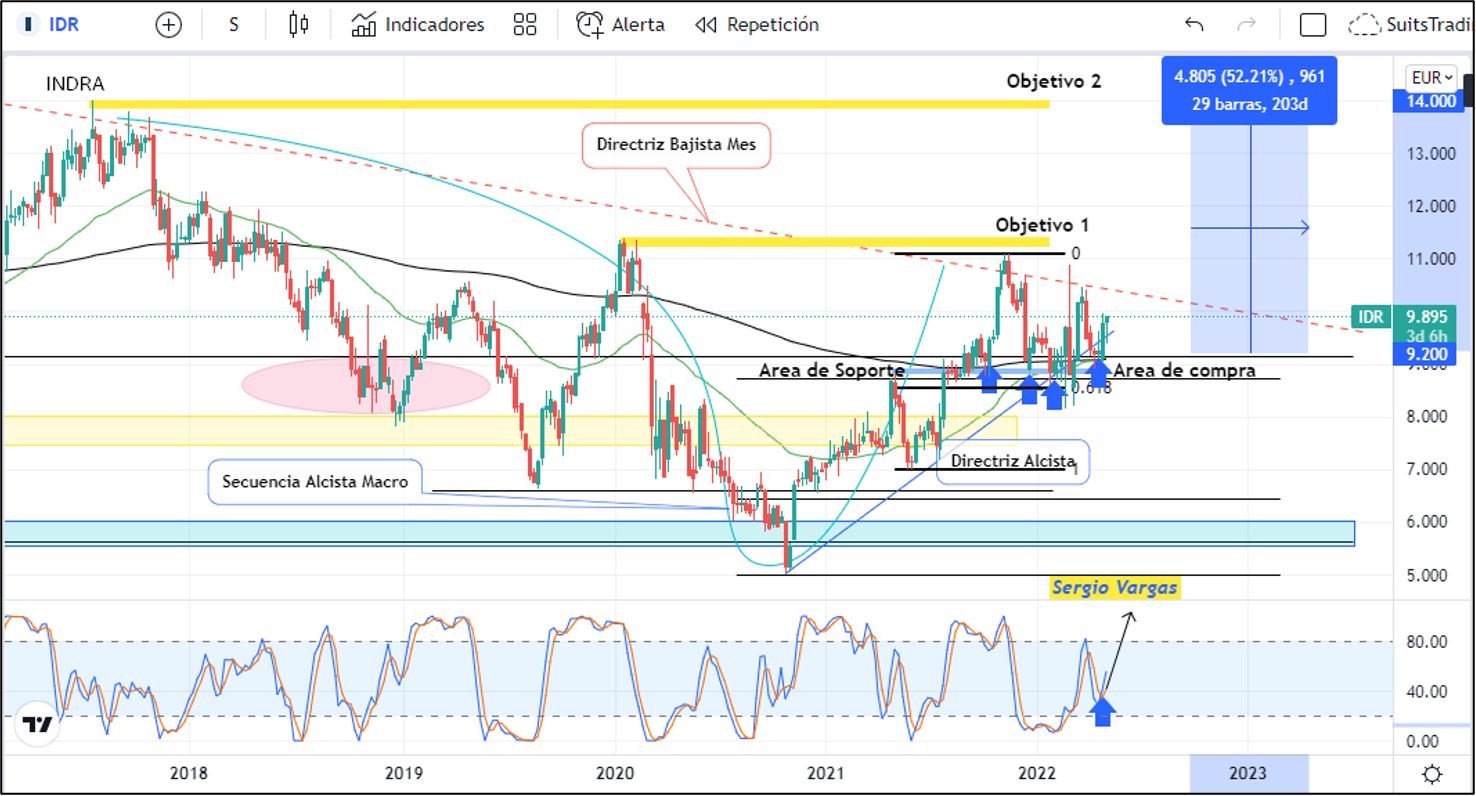Open the Indicadores menu
Viewport: 1476px width, 796px height.
[x=418, y=25]
